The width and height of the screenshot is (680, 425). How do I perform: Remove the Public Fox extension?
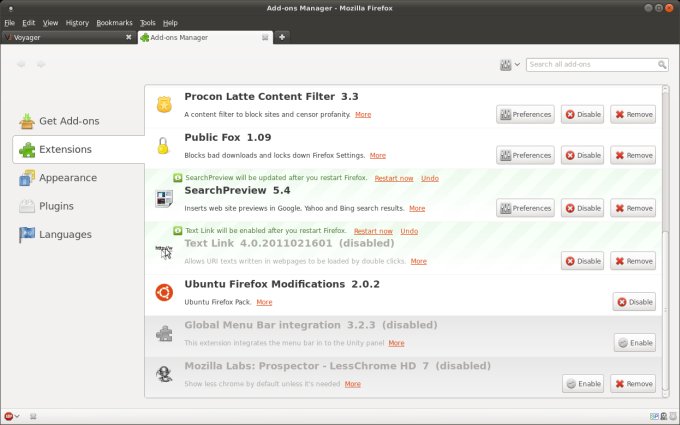tap(633, 155)
